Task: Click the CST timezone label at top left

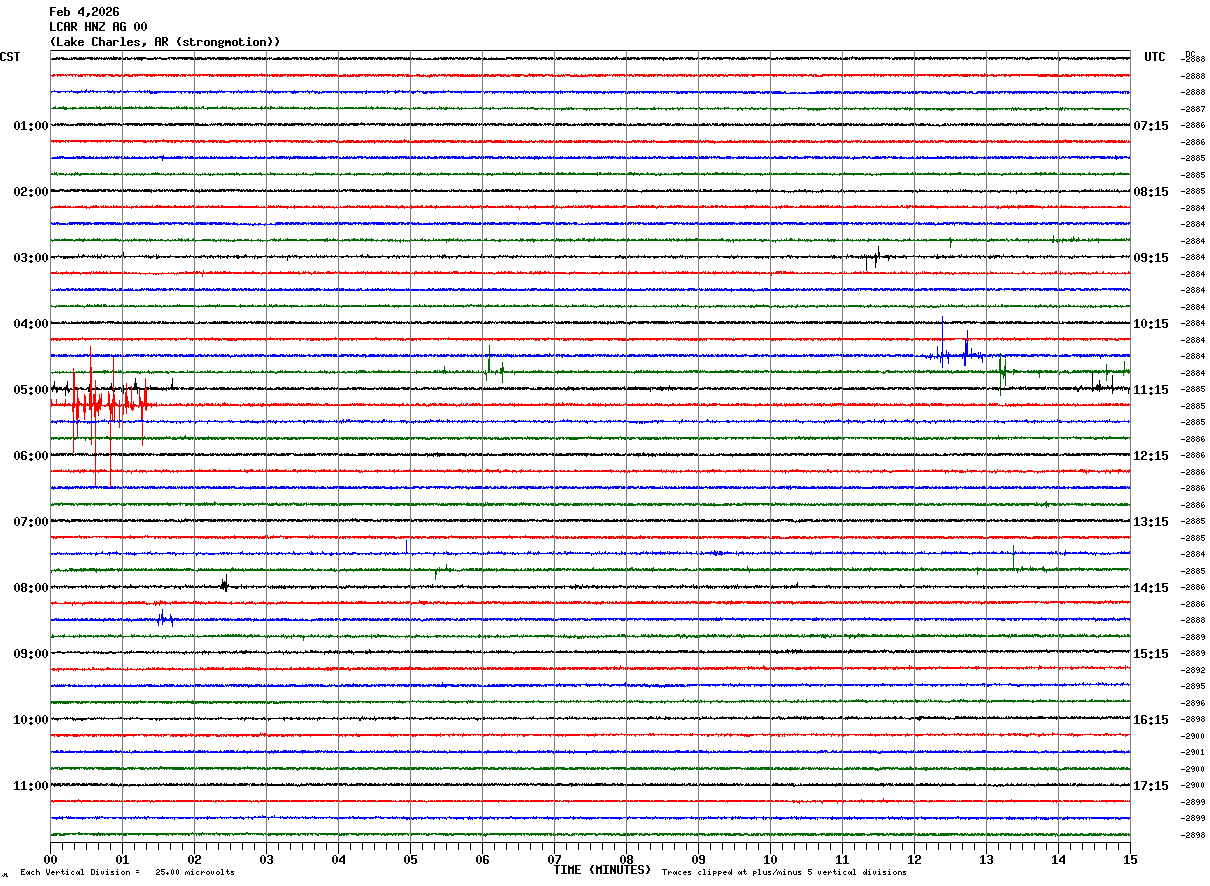Action: coord(10,57)
